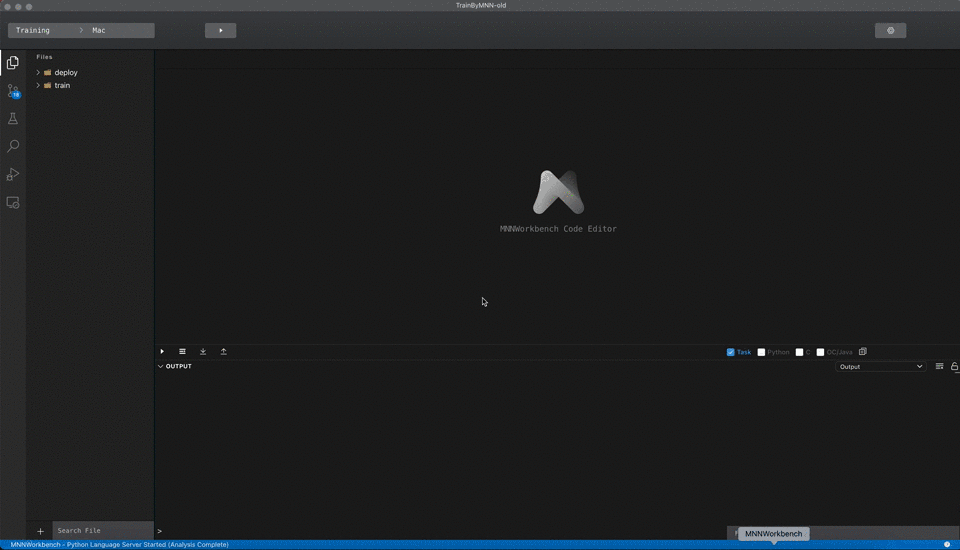960x550 pixels.
Task: Click the terminal prompt input line
Action: [441, 531]
